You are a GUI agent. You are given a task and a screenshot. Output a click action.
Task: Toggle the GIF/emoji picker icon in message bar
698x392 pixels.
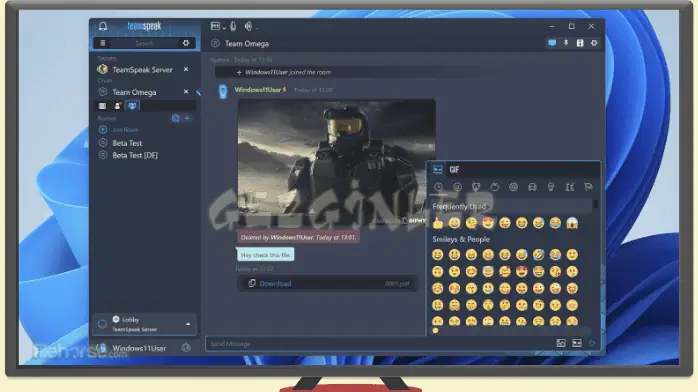click(x=576, y=343)
